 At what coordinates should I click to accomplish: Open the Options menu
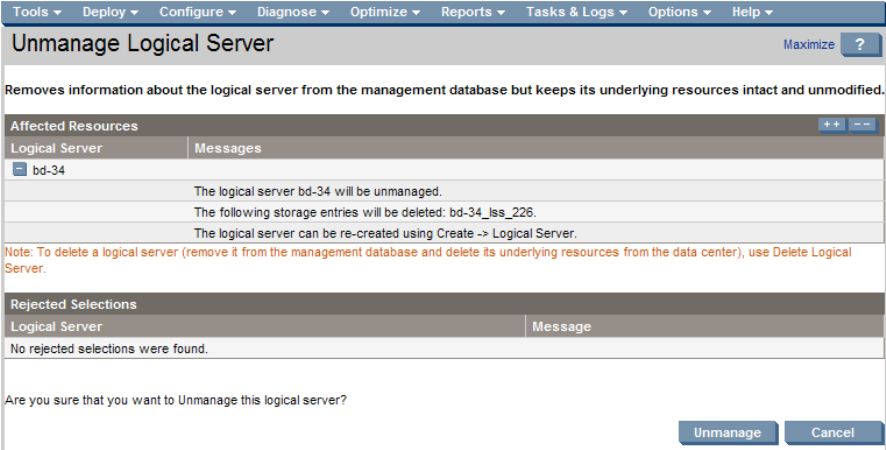(680, 12)
